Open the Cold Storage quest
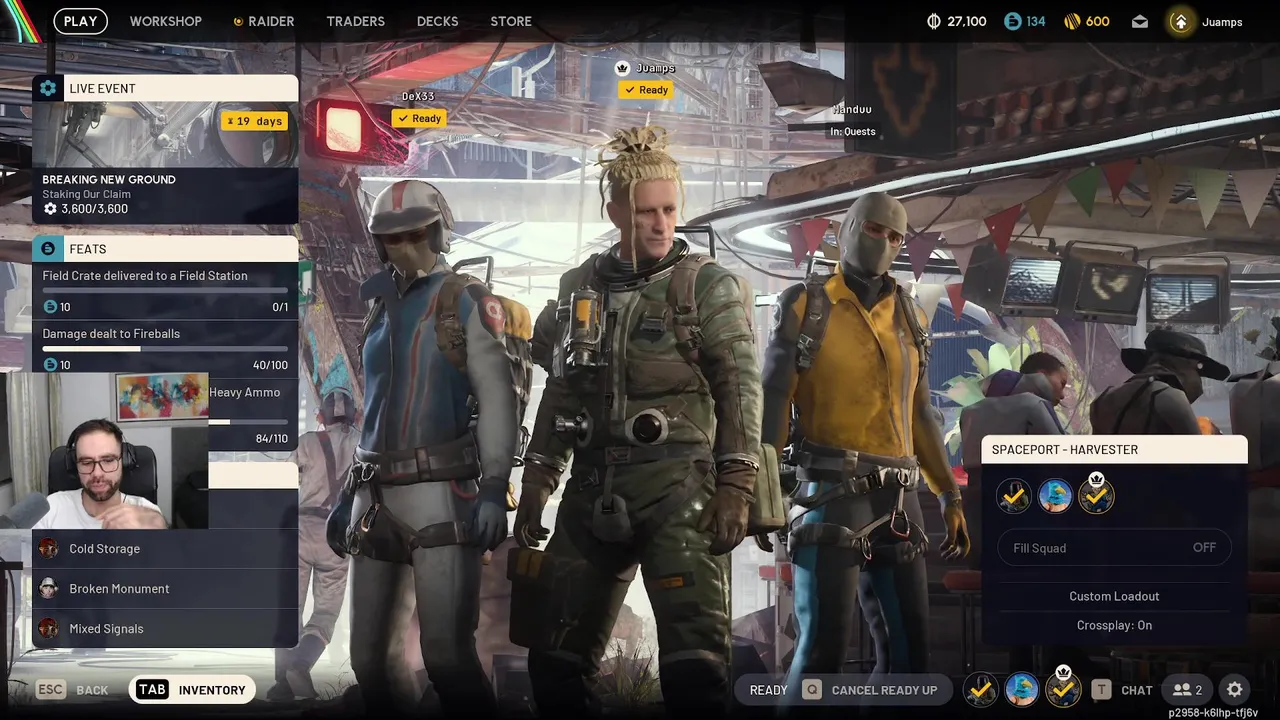This screenshot has width=1280, height=720. [x=165, y=549]
